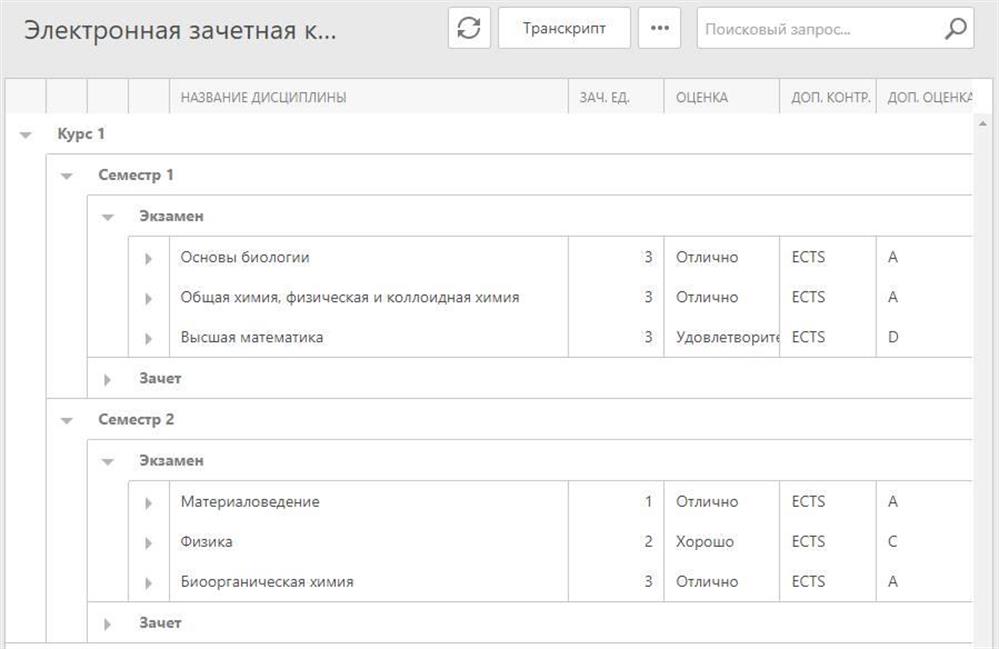Select the Биоорганическая химия discipline name
Screen dimensions: 999x649
[267, 582]
